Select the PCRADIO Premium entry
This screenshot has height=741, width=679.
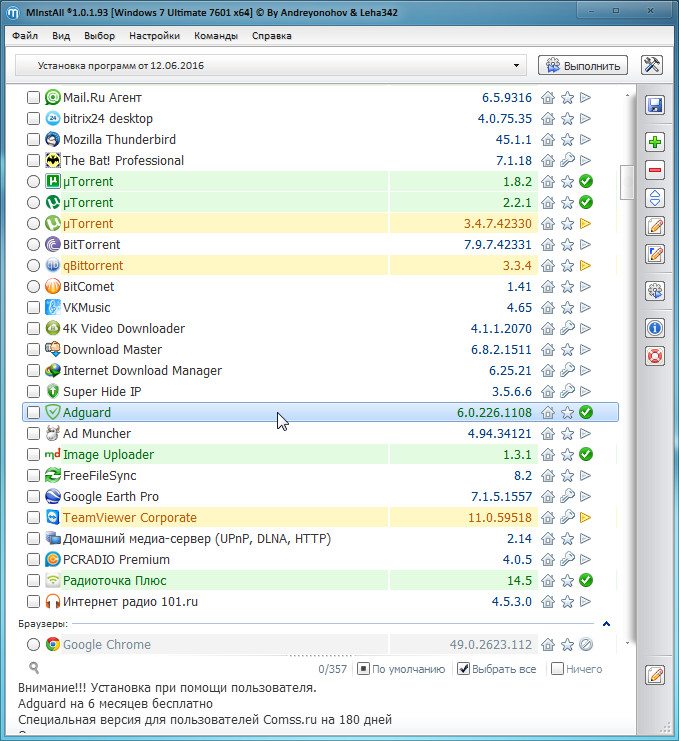pyautogui.click(x=320, y=560)
